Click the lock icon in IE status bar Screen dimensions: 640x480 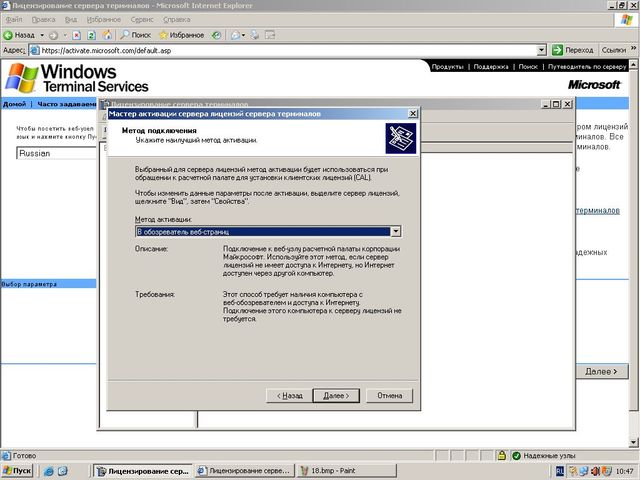coord(502,455)
